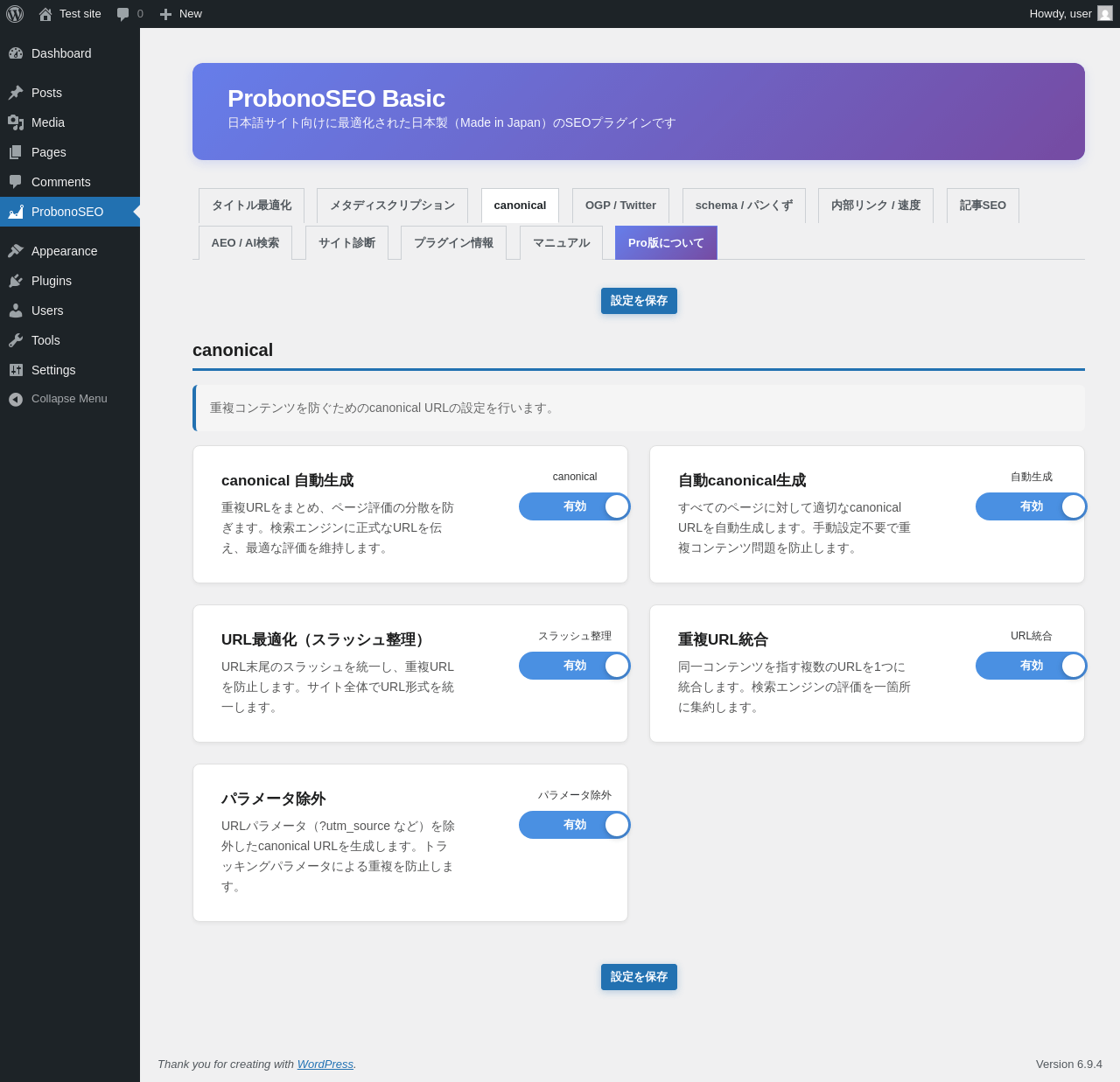Switch to the メタディスクリプション tab

[392, 206]
